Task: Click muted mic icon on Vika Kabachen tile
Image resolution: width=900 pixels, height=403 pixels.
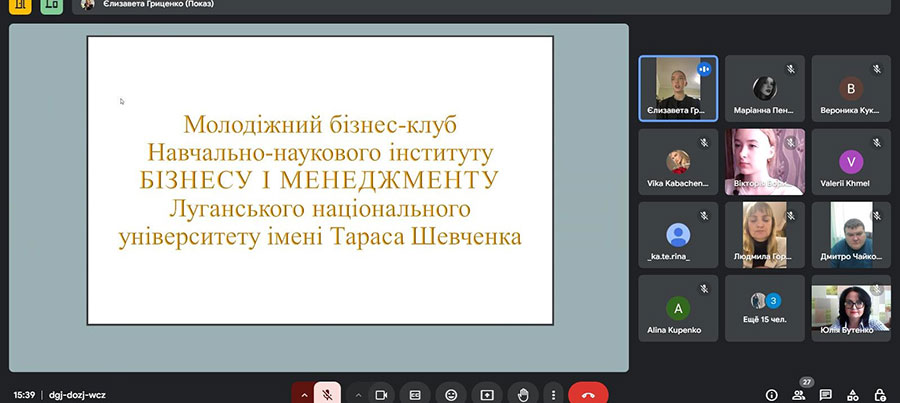Action: click(x=704, y=142)
